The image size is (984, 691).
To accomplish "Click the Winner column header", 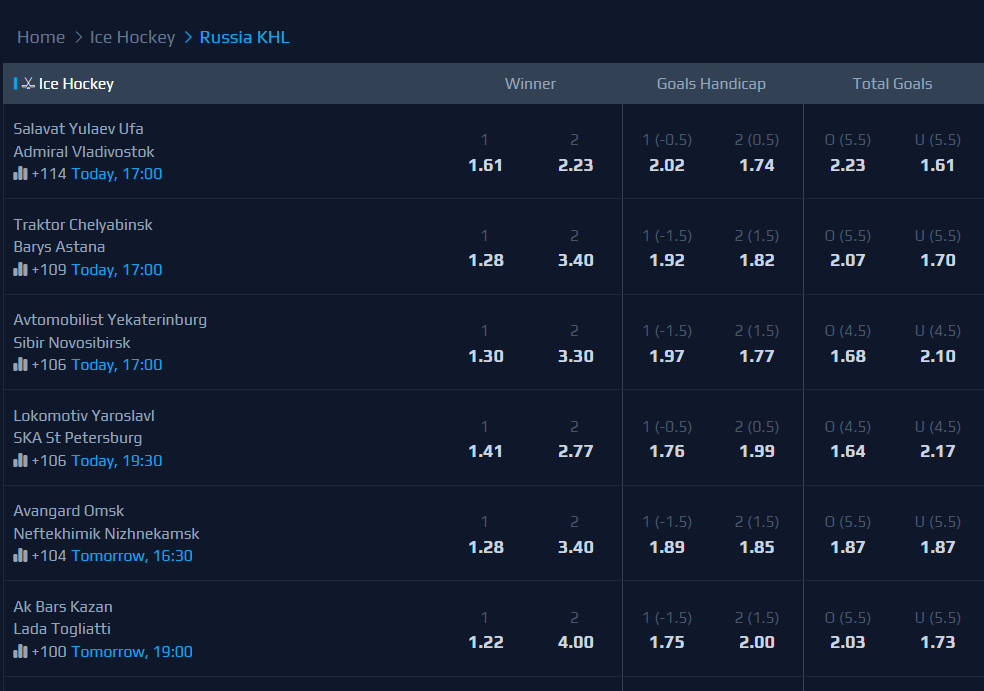I will point(530,83).
